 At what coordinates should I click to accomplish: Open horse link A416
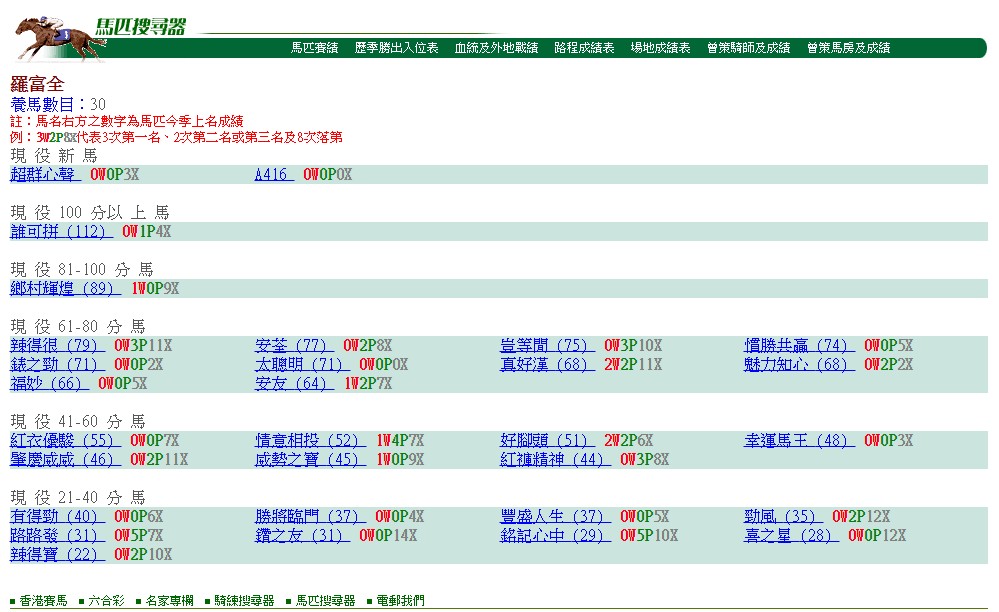[x=274, y=174]
